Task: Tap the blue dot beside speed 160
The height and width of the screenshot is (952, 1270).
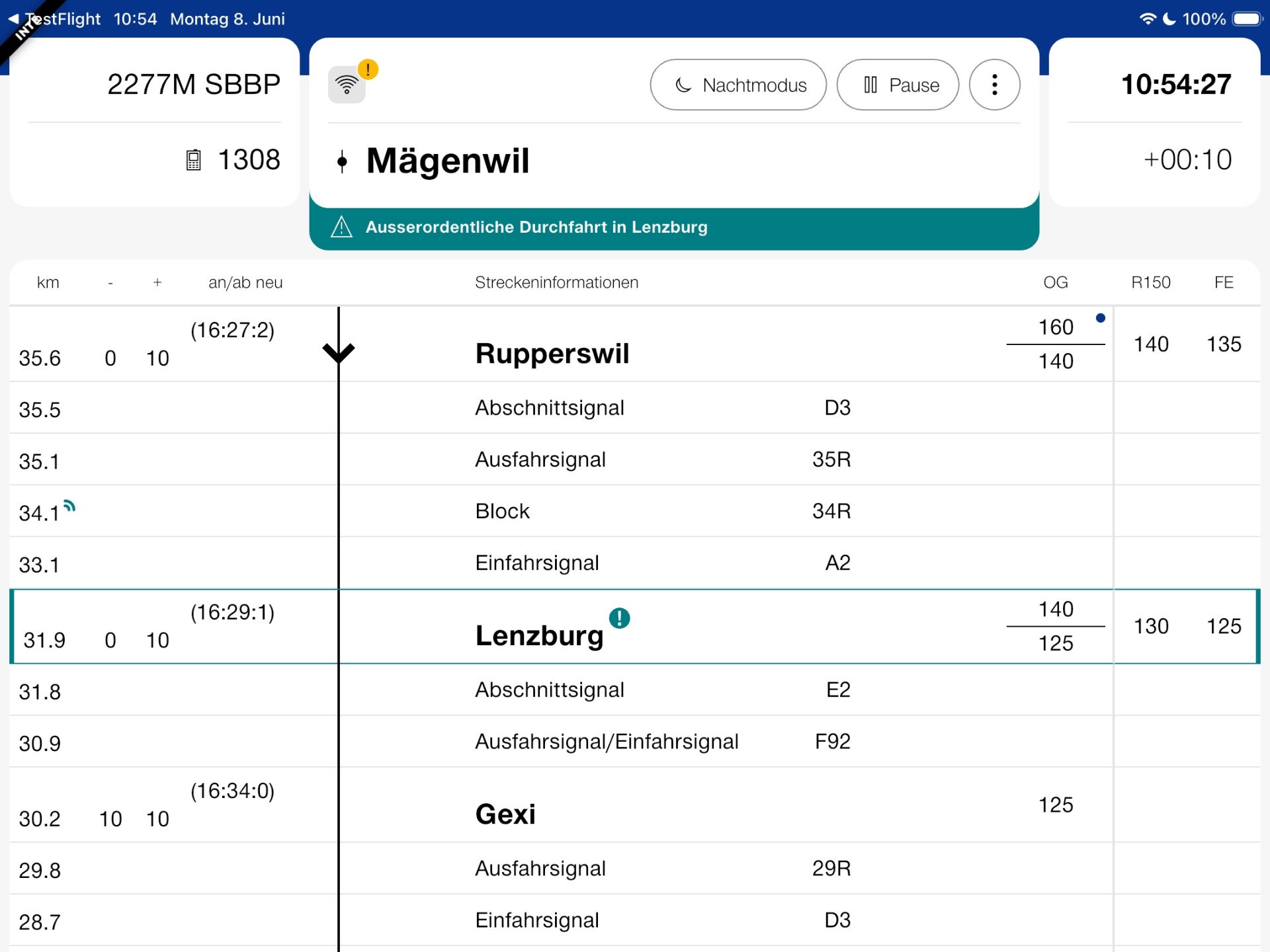Action: [1101, 318]
